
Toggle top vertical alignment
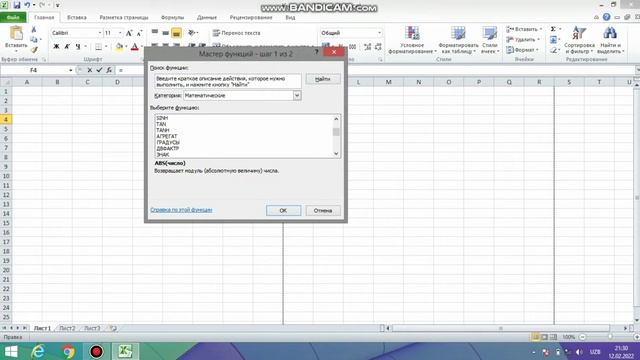tap(155, 33)
